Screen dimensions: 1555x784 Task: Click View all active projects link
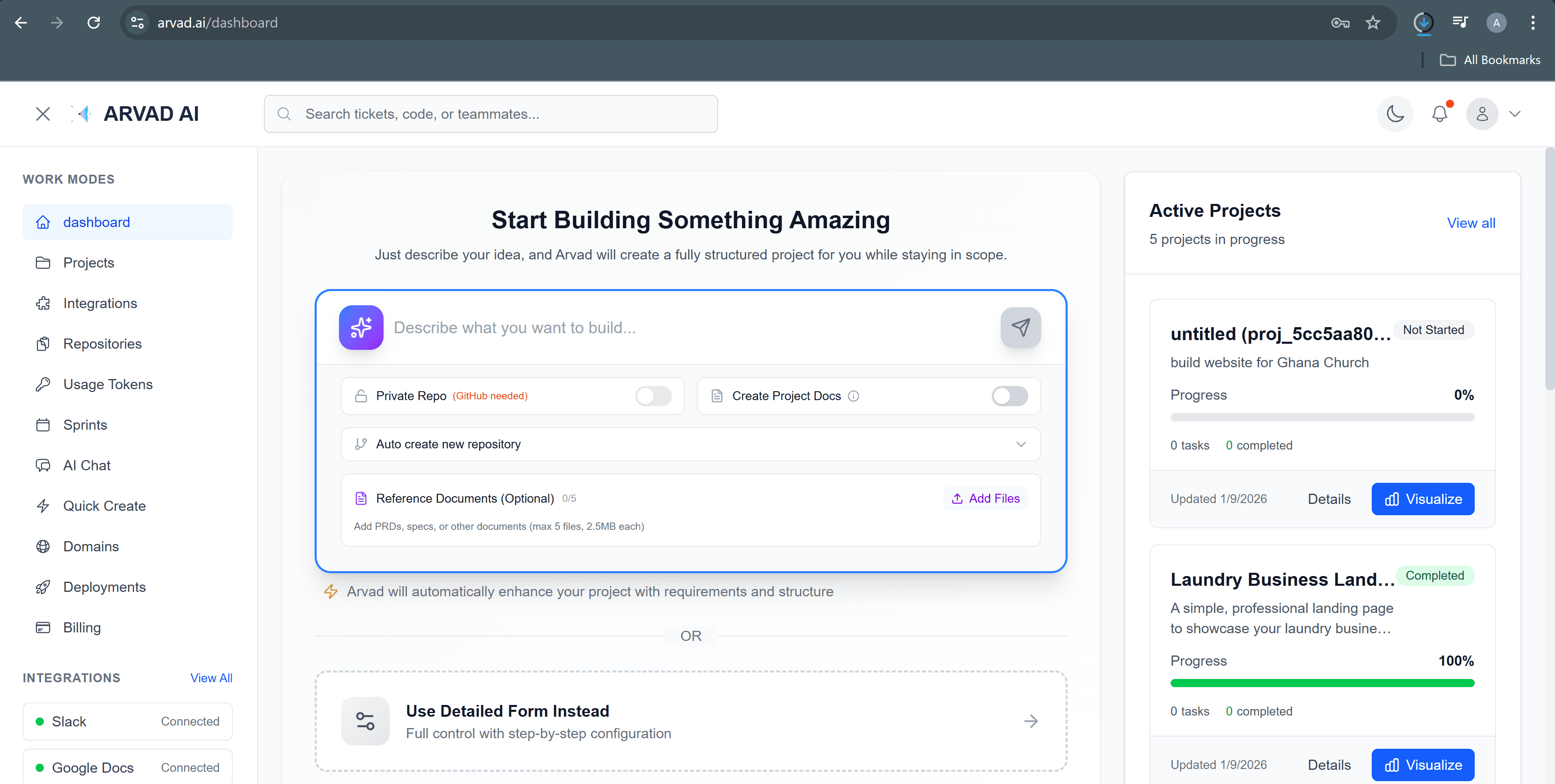click(x=1471, y=223)
